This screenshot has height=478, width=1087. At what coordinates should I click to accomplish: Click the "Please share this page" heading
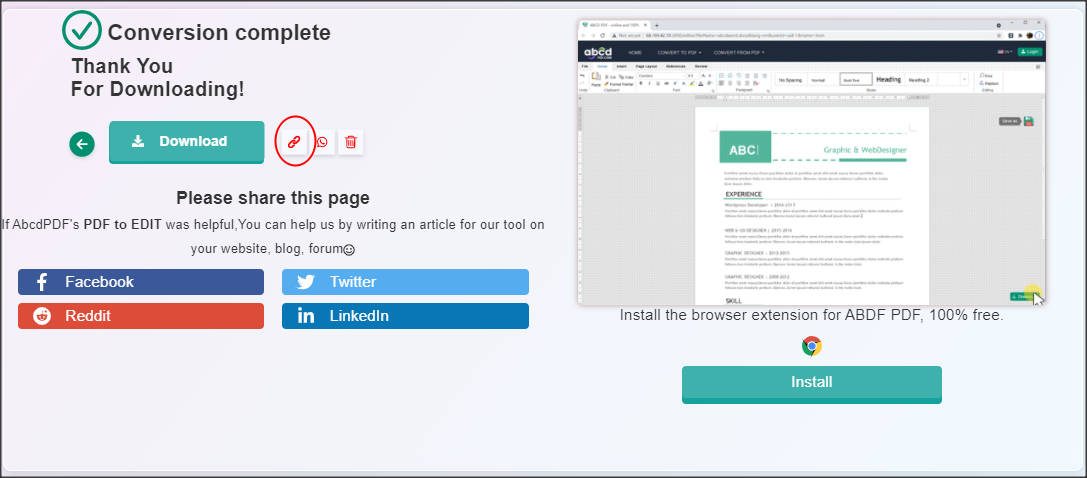pyautogui.click(x=273, y=198)
